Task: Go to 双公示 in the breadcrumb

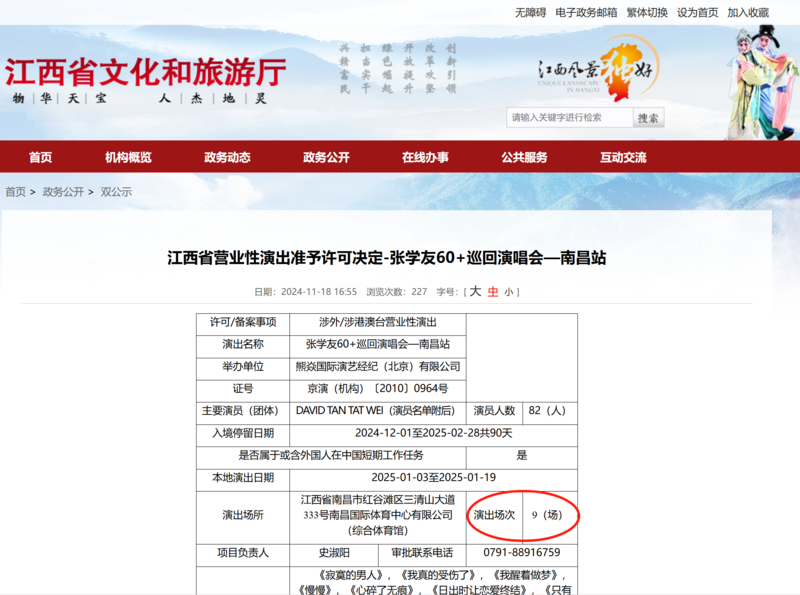Action: coord(116,192)
